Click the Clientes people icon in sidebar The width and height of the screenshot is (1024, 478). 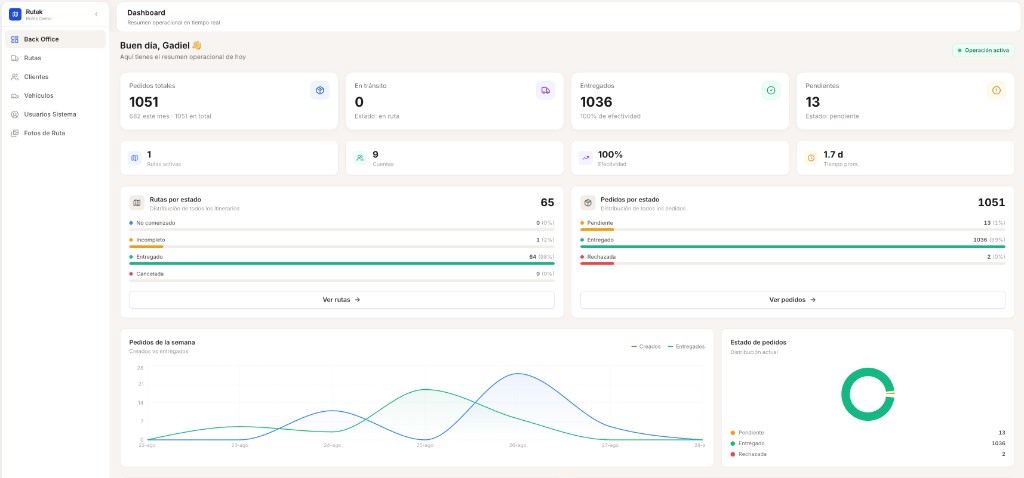14,76
